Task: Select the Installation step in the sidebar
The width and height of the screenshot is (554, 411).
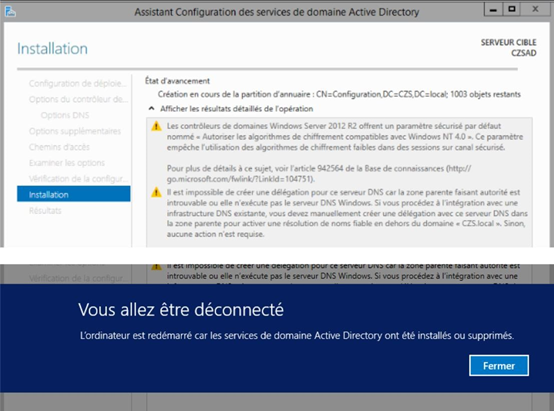Action: tap(73, 194)
